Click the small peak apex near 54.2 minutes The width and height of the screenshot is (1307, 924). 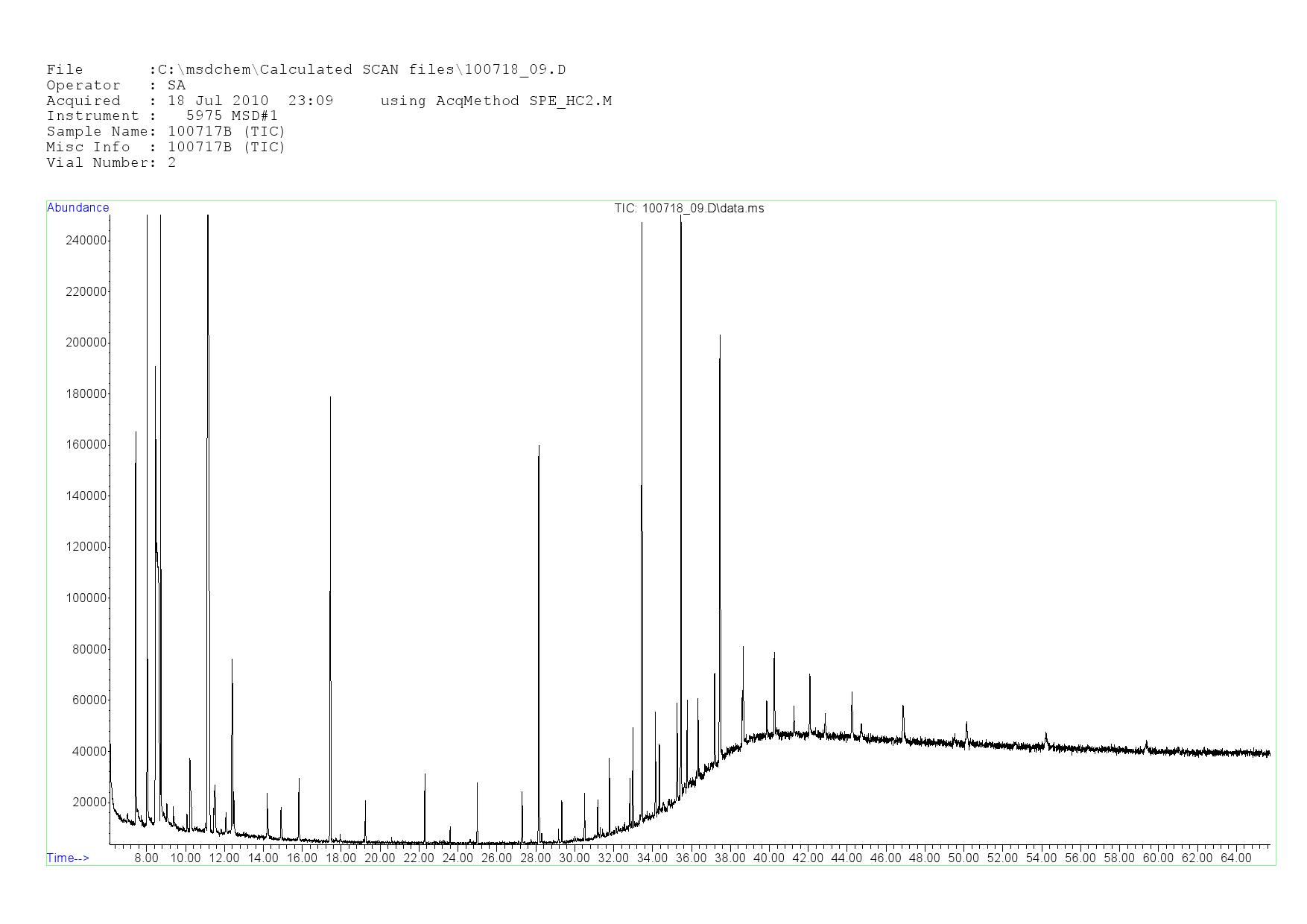click(x=1045, y=733)
